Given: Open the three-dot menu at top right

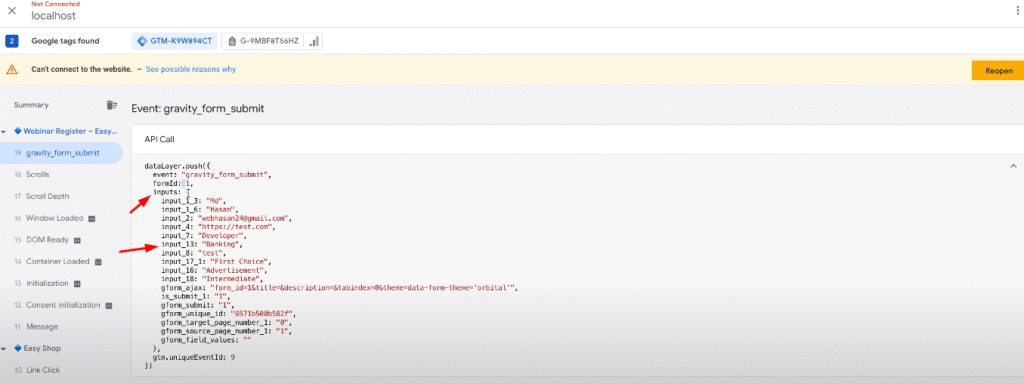Looking at the screenshot, I should (1016, 11).
